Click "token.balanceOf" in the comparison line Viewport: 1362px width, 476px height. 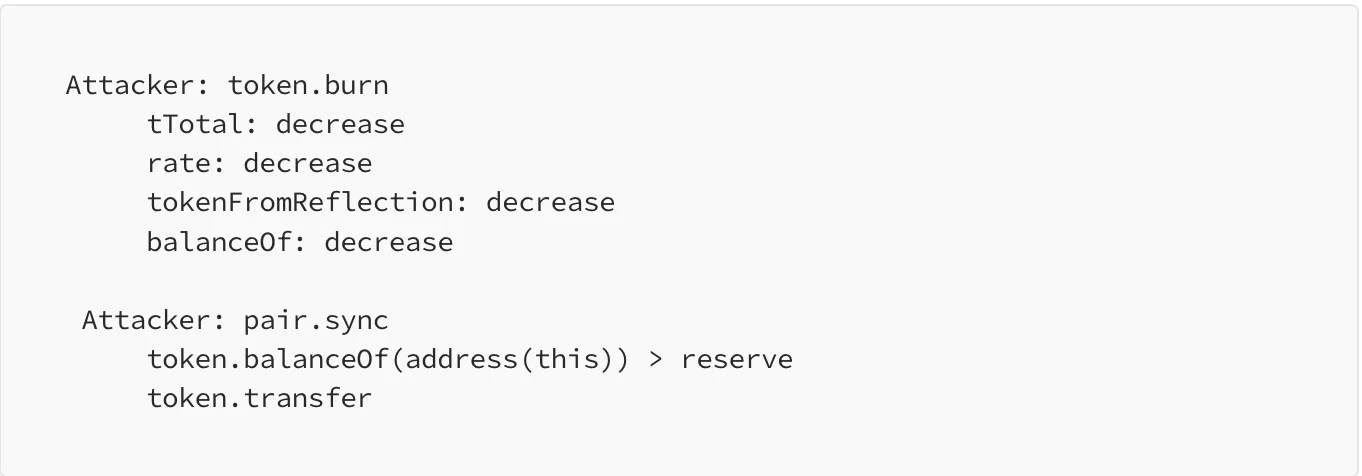268,360
